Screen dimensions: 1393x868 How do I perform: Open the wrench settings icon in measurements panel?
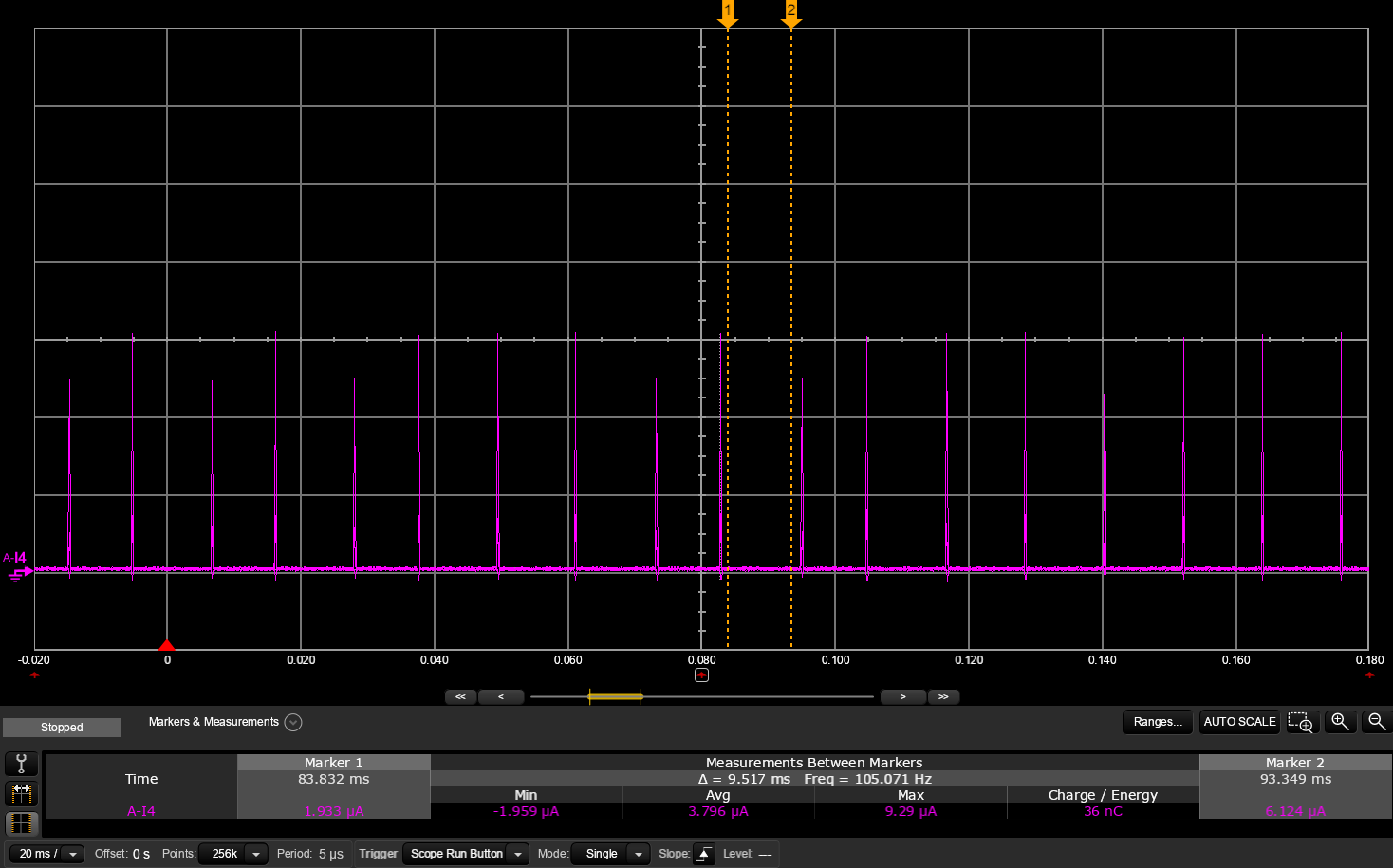tap(21, 764)
